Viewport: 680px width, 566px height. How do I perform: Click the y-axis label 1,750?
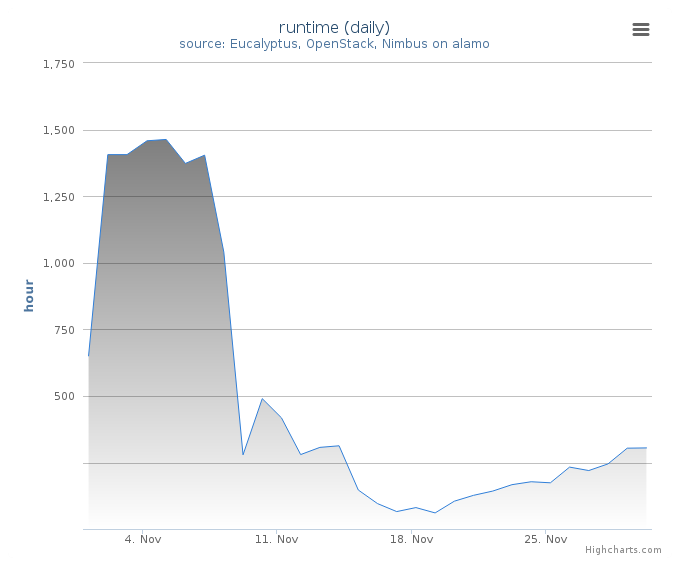[x=59, y=64]
